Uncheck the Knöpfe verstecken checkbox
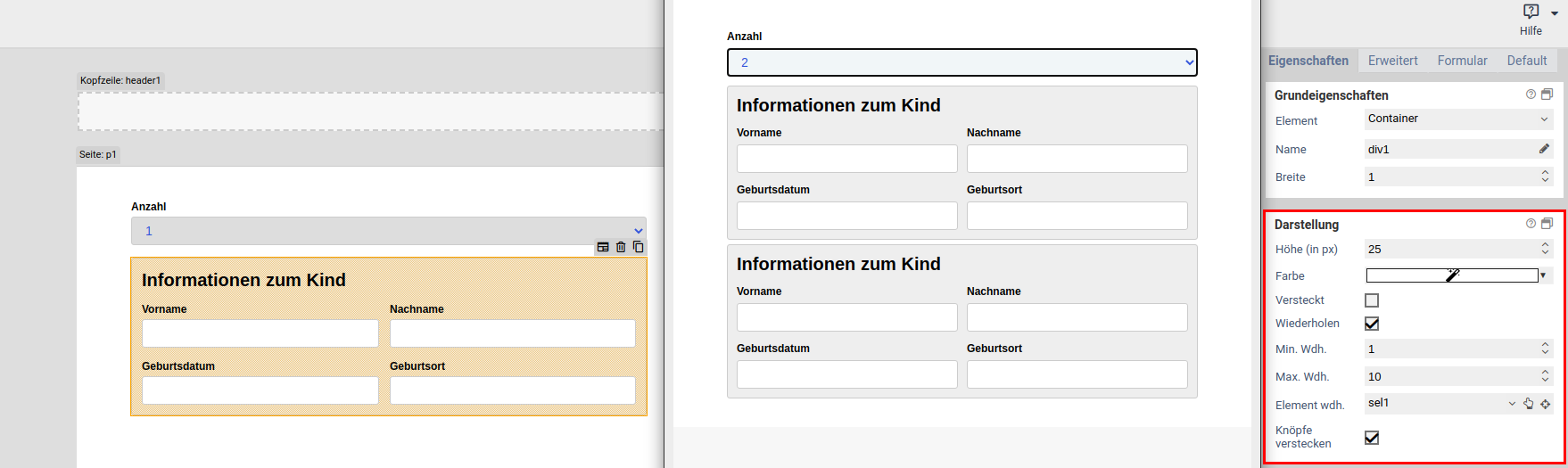Viewport: 1568px width, 468px height. tap(1372, 438)
